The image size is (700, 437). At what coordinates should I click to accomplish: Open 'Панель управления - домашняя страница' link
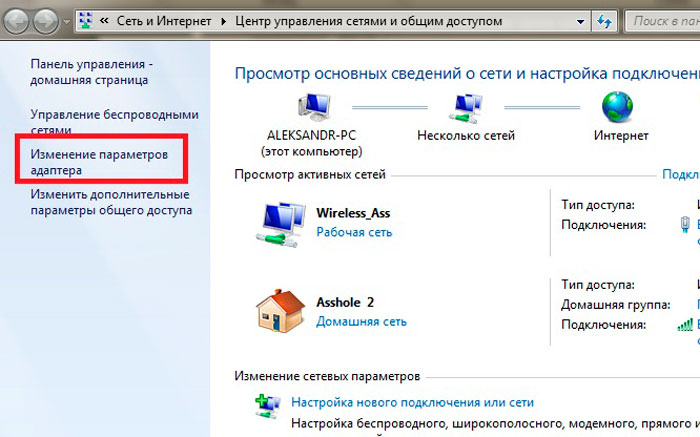[x=92, y=72]
